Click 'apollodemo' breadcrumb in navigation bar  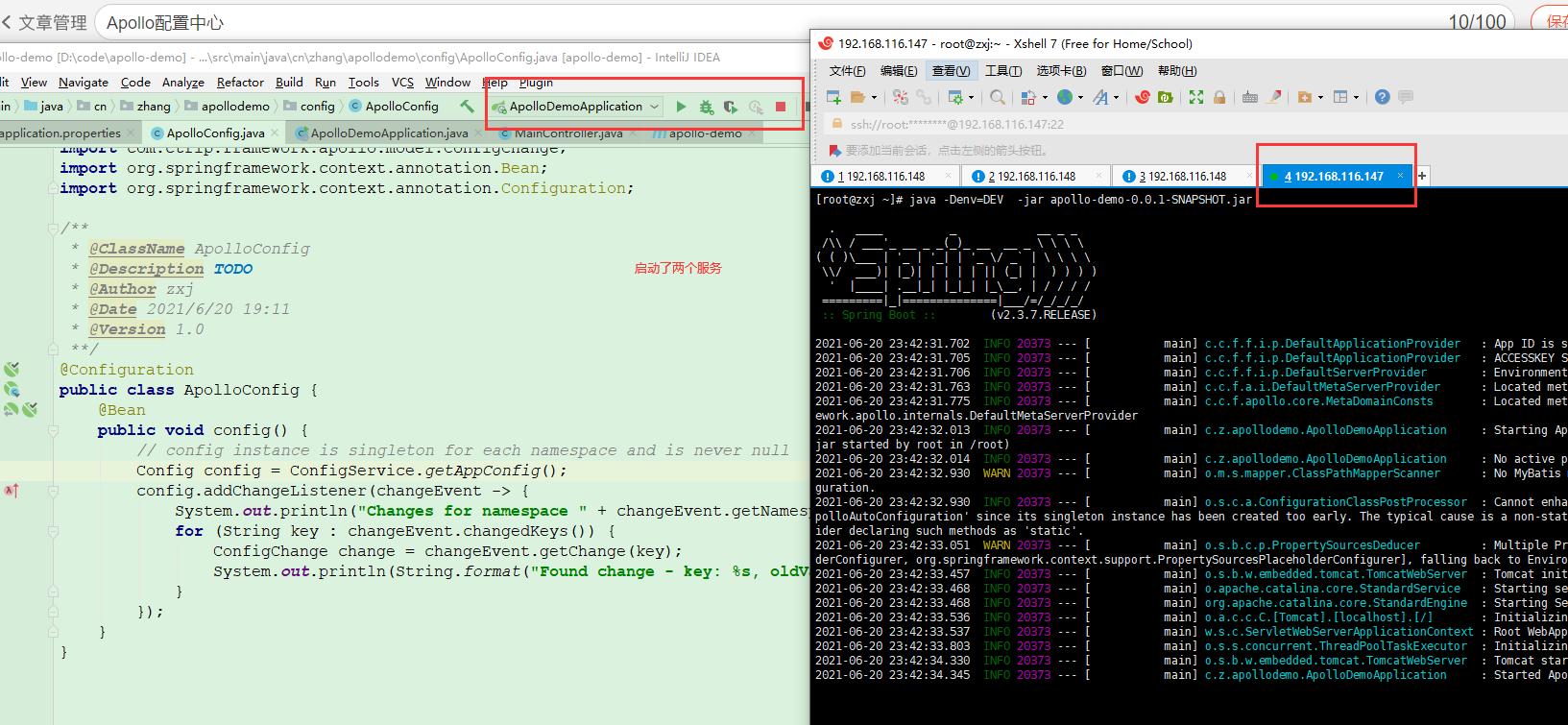(x=235, y=107)
